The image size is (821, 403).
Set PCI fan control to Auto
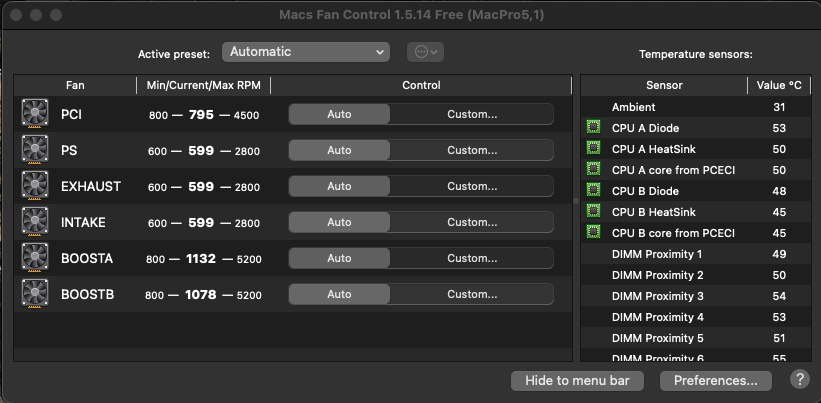[x=339, y=114]
